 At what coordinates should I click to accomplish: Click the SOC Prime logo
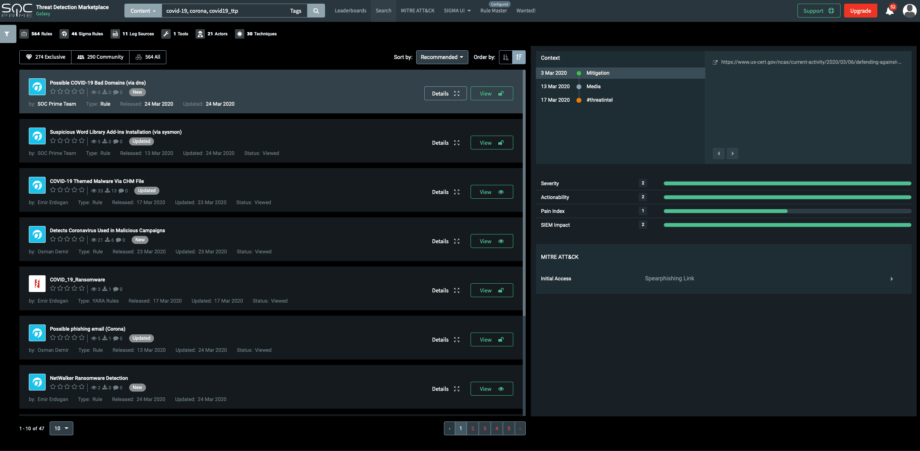pyautogui.click(x=16, y=11)
